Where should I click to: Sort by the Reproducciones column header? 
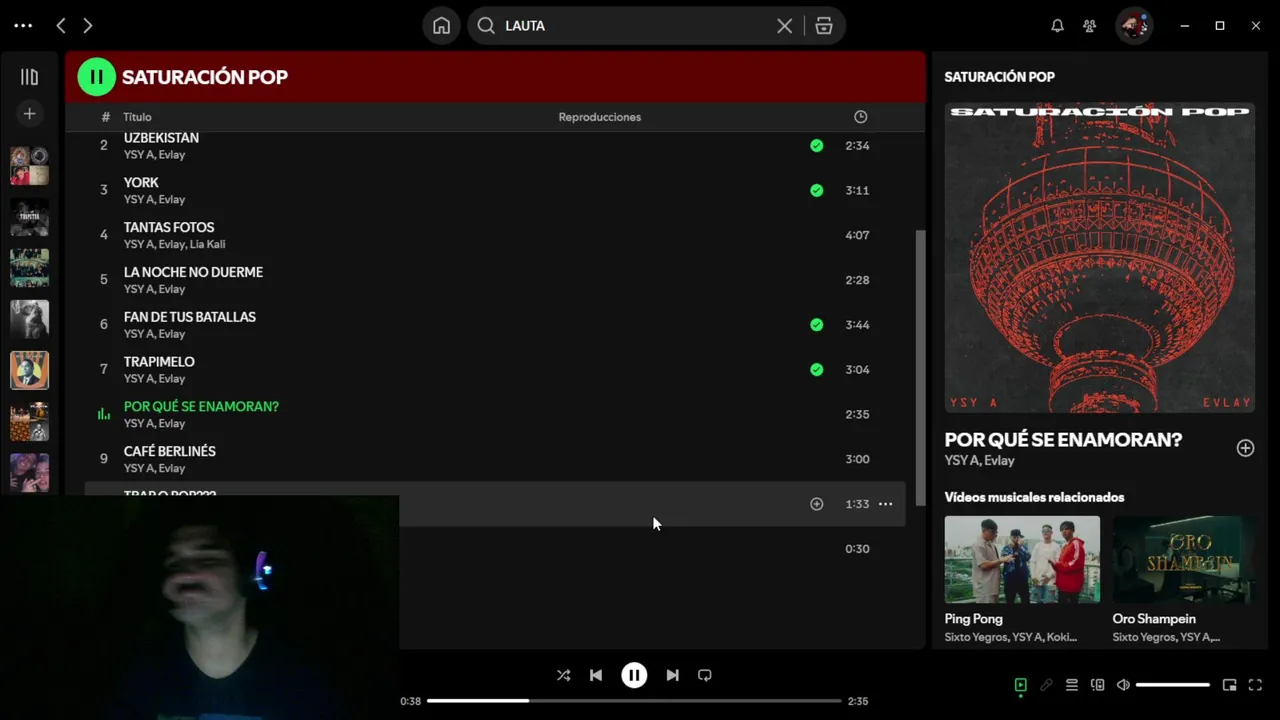(x=600, y=117)
